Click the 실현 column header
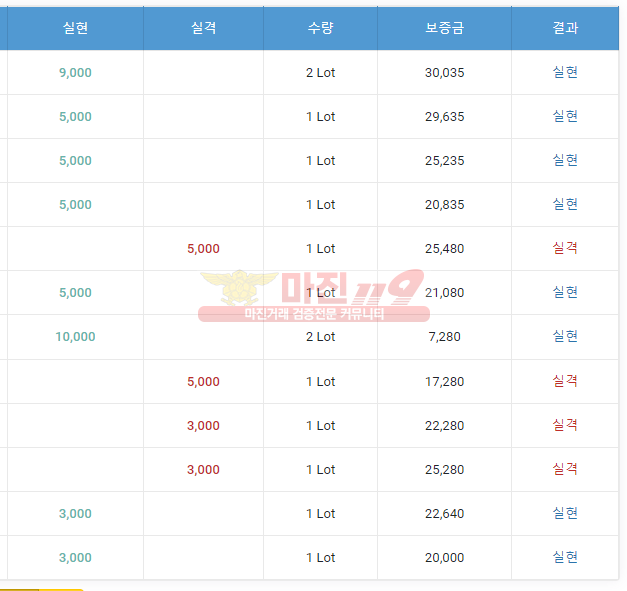The width and height of the screenshot is (627, 591). 75,28
